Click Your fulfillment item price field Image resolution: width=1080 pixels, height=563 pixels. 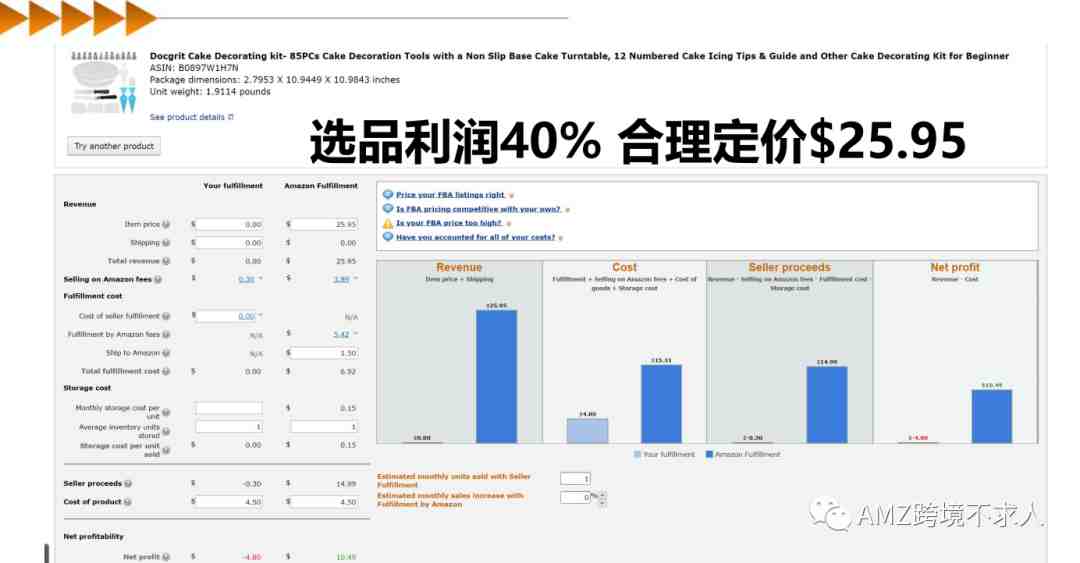[x=229, y=225]
